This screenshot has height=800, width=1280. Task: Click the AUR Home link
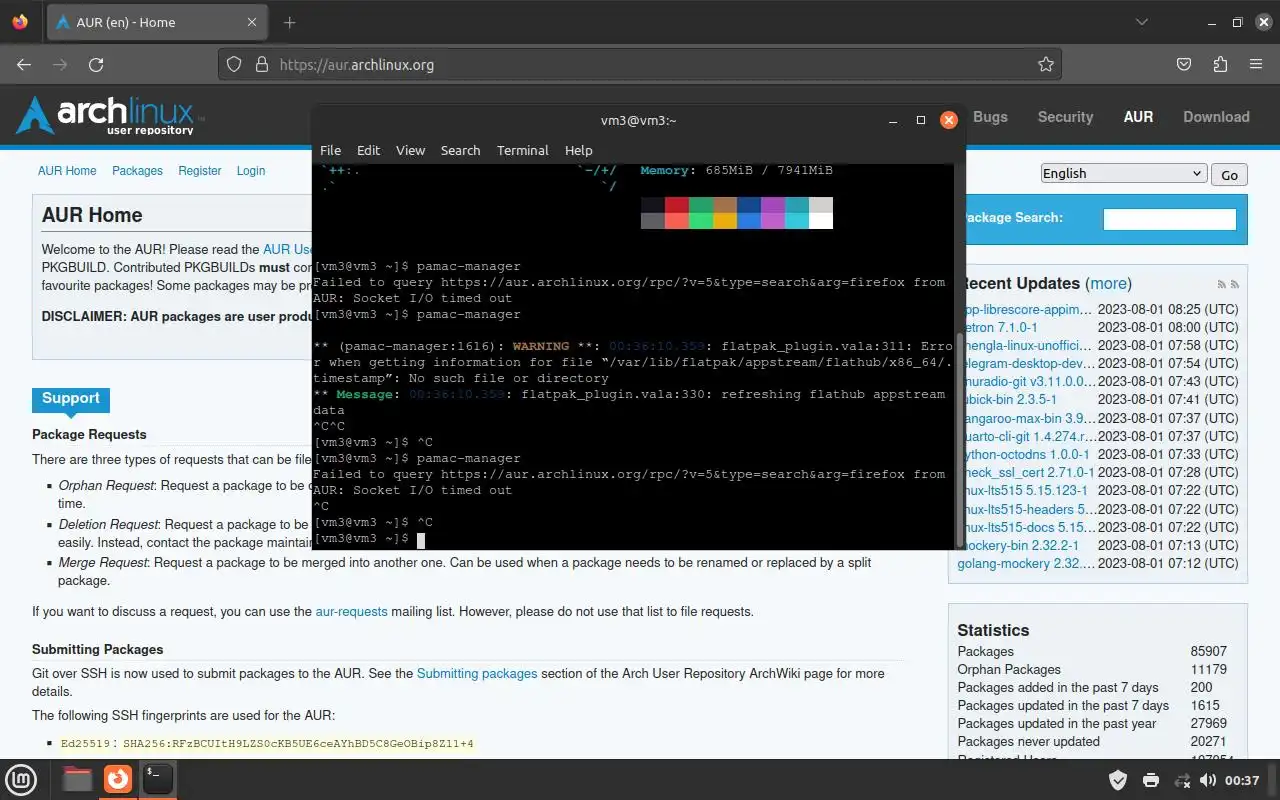(x=67, y=171)
